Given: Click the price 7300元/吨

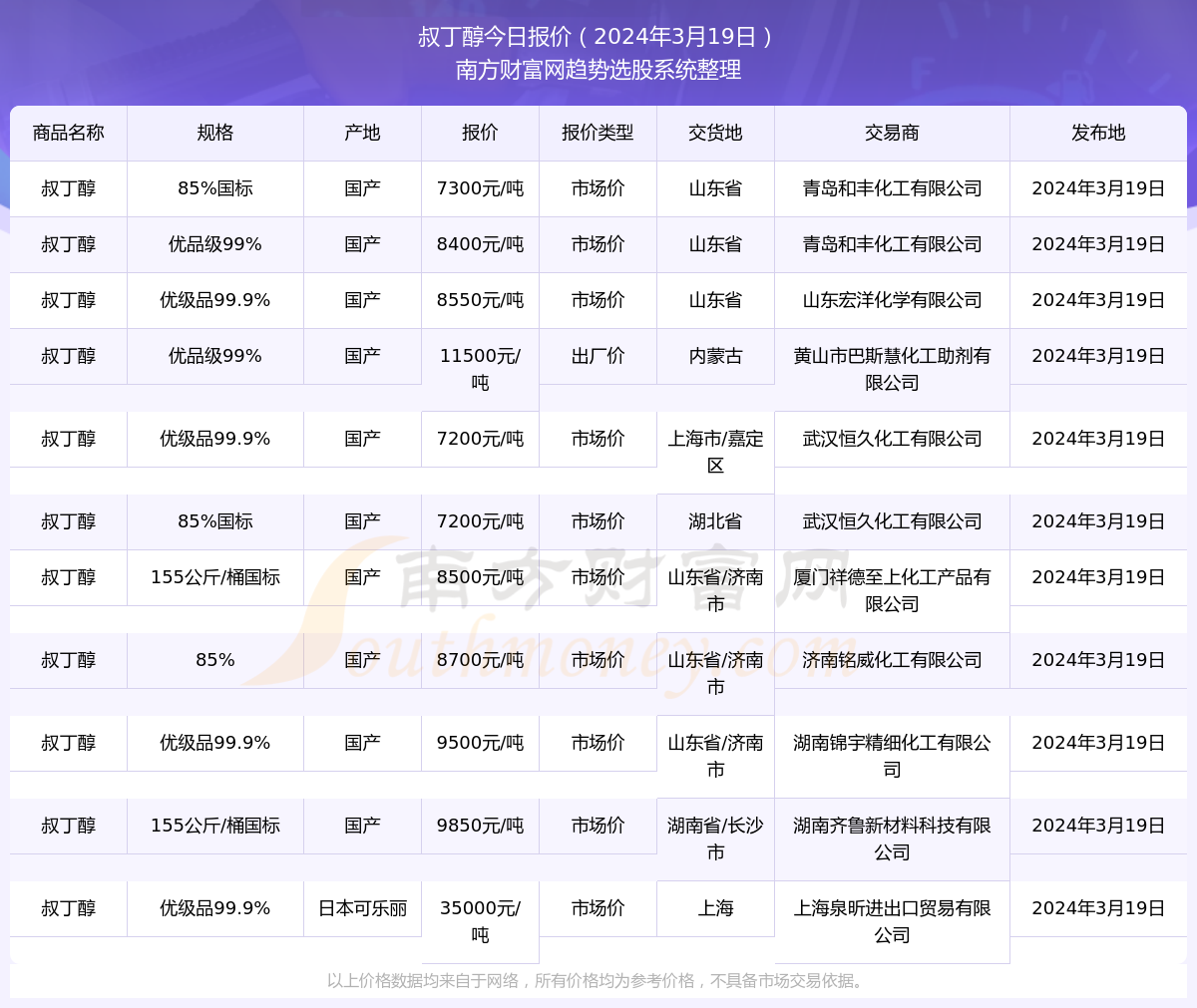Looking at the screenshot, I should 480,188.
